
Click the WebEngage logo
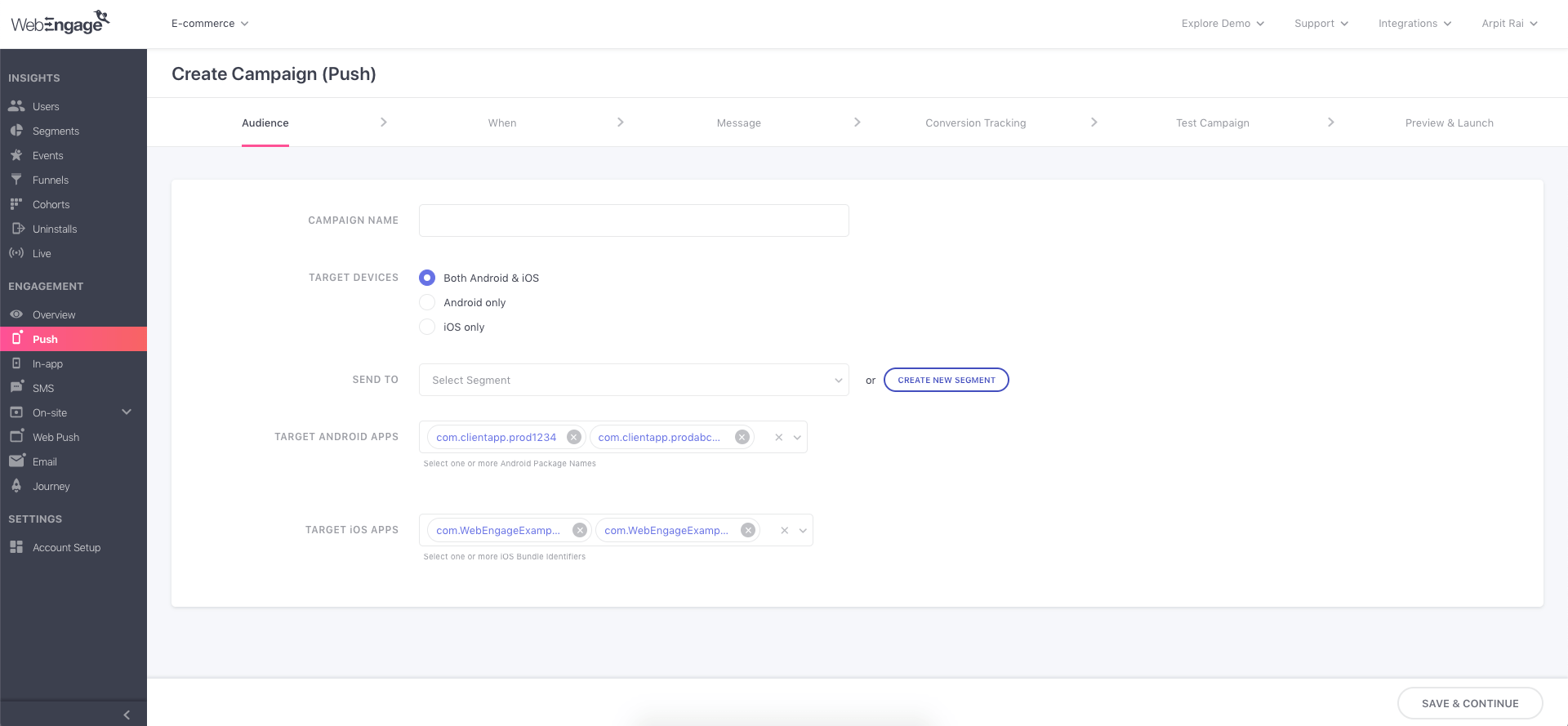pyautogui.click(x=60, y=22)
